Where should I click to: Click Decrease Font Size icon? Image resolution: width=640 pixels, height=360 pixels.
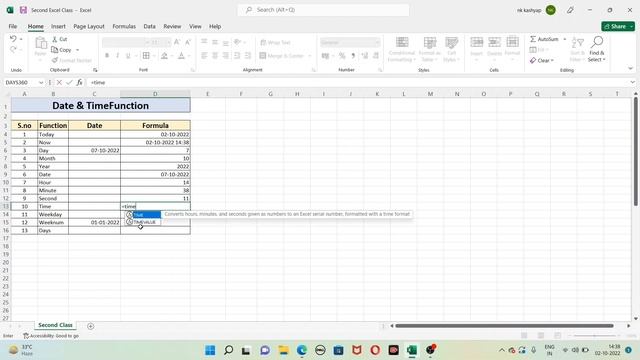188,42
